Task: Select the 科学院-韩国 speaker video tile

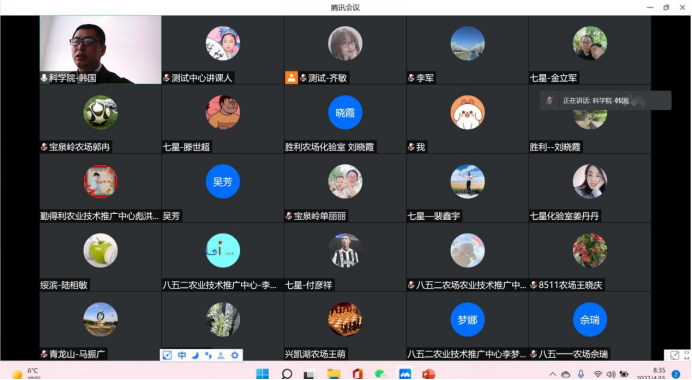Action: coord(101,50)
